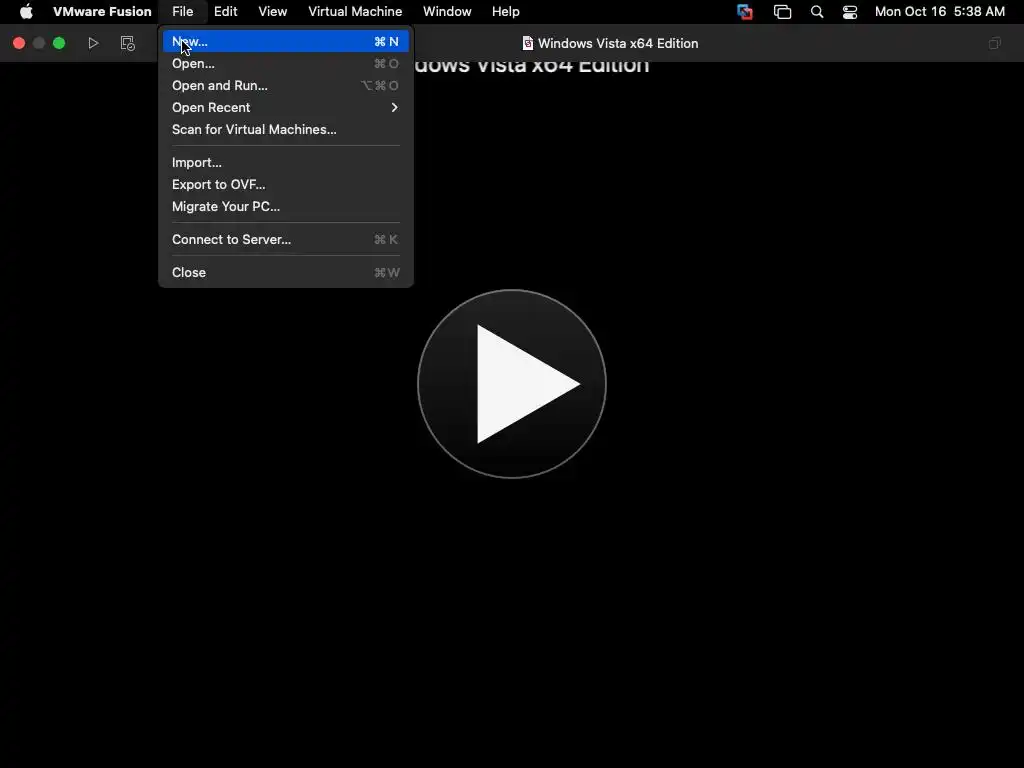
Task: Choose Migrate Your PC... option
Action: (x=285, y=206)
